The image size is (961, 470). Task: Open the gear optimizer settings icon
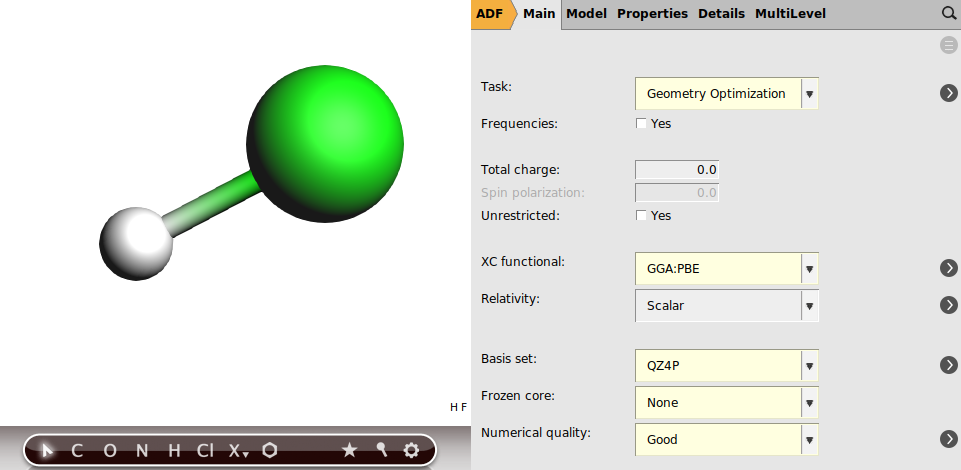(411, 451)
